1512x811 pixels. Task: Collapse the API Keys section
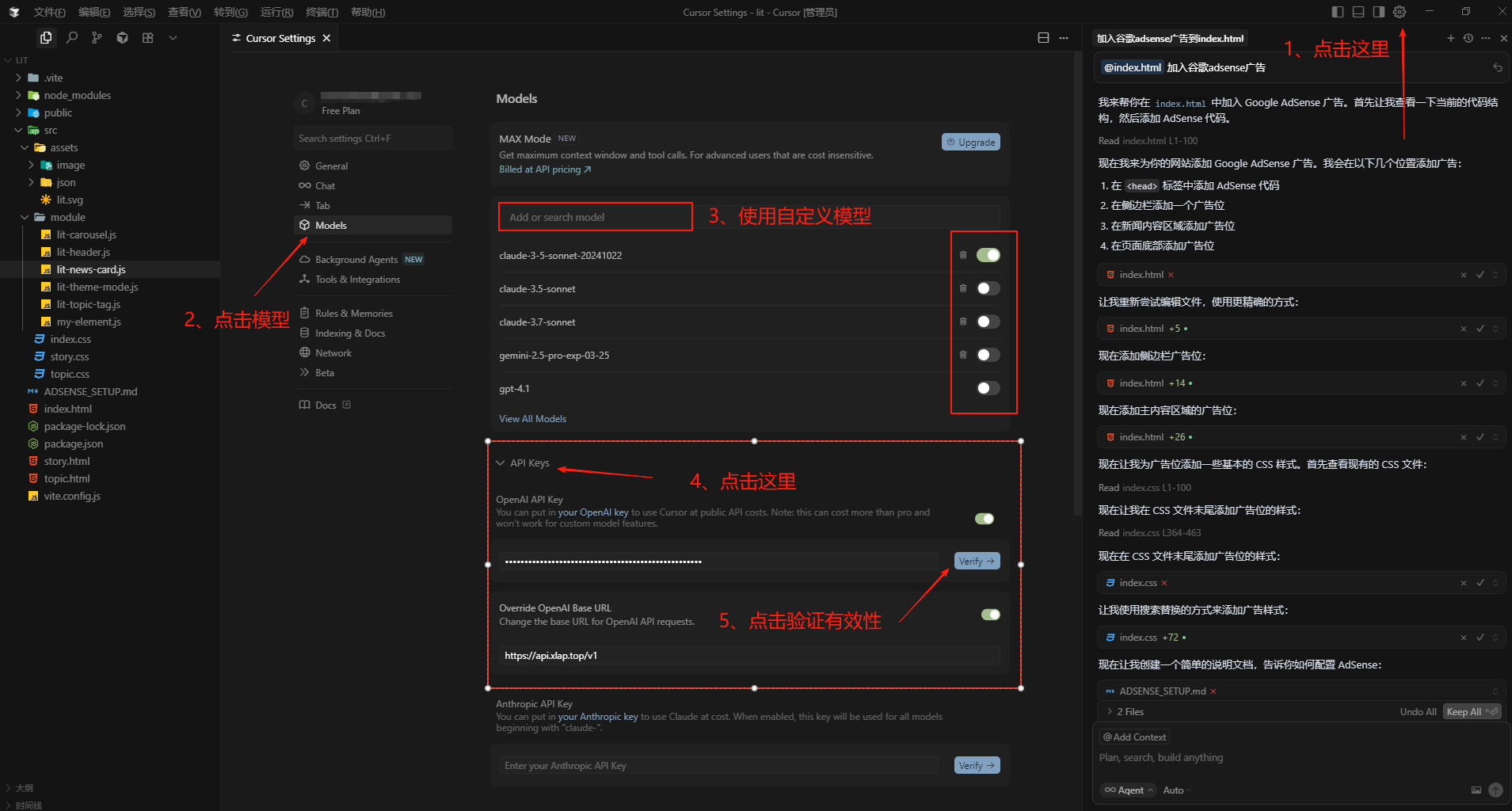click(x=523, y=463)
